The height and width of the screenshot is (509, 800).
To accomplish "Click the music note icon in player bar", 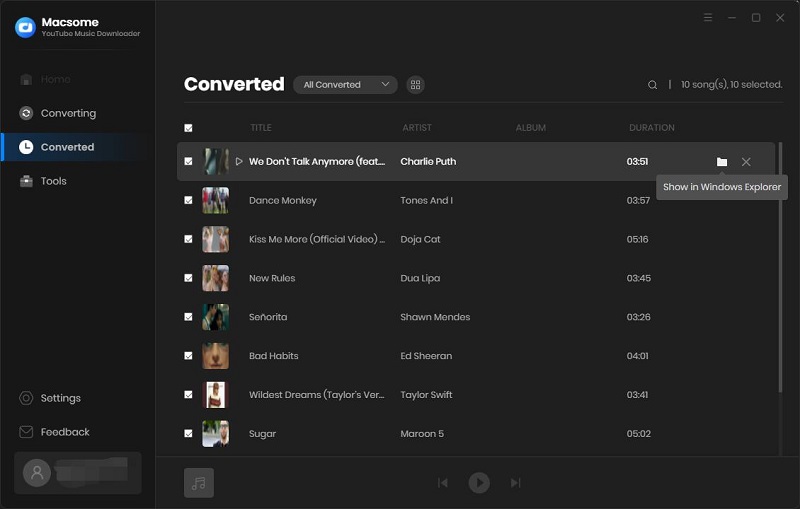I will [x=199, y=482].
